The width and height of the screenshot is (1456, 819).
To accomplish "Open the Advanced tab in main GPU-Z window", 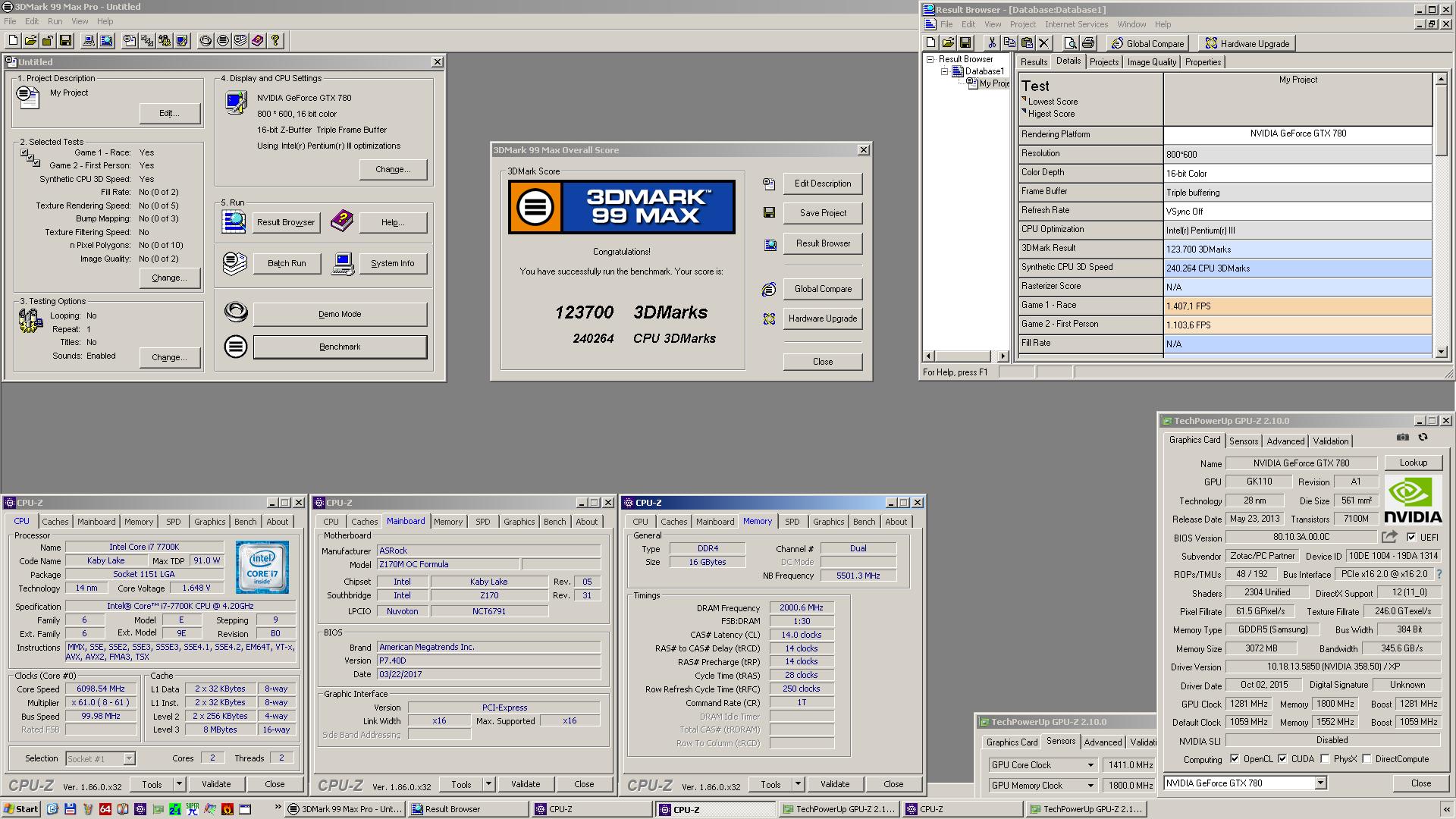I will (1285, 441).
